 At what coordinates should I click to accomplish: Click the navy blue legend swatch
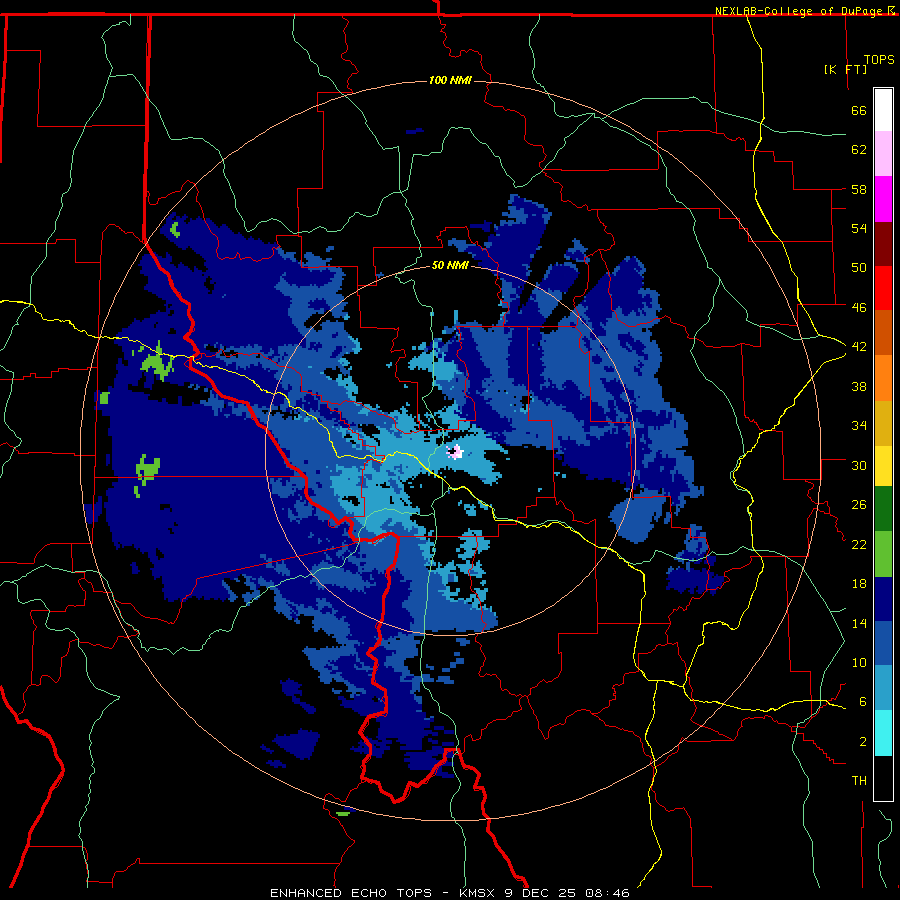click(883, 599)
